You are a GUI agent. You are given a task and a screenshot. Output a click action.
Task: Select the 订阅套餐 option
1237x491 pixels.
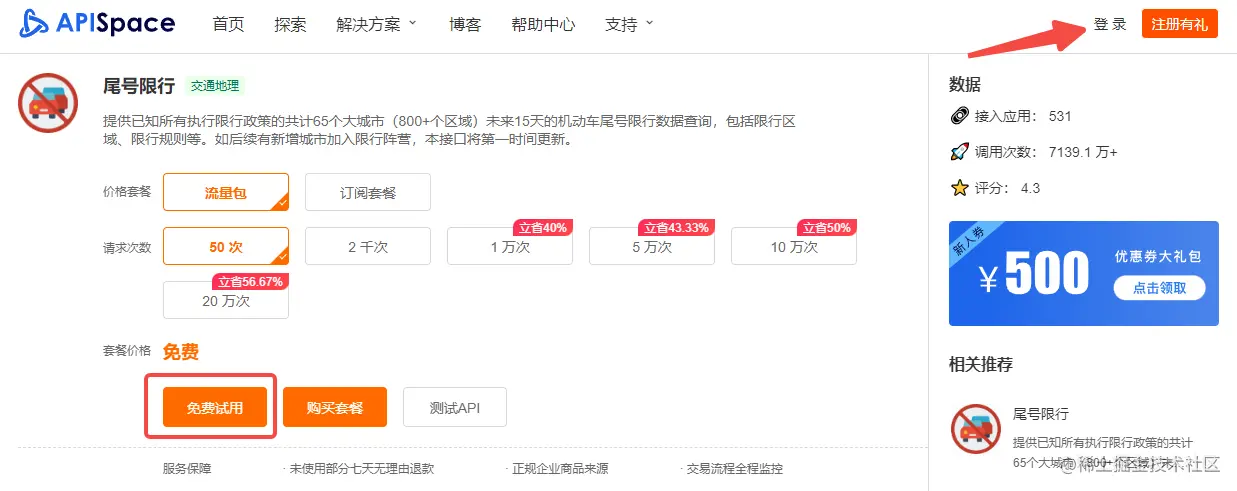pyautogui.click(x=367, y=192)
